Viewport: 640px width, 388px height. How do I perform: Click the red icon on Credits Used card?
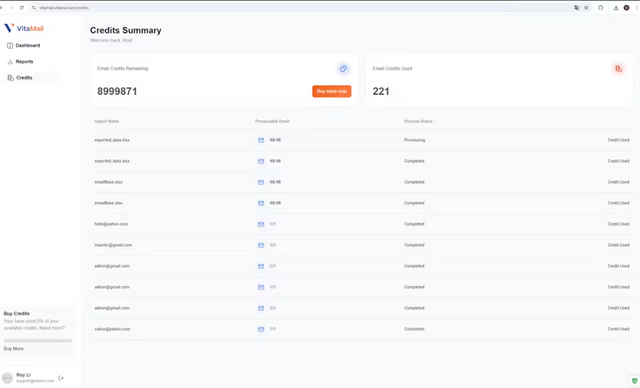tap(618, 69)
